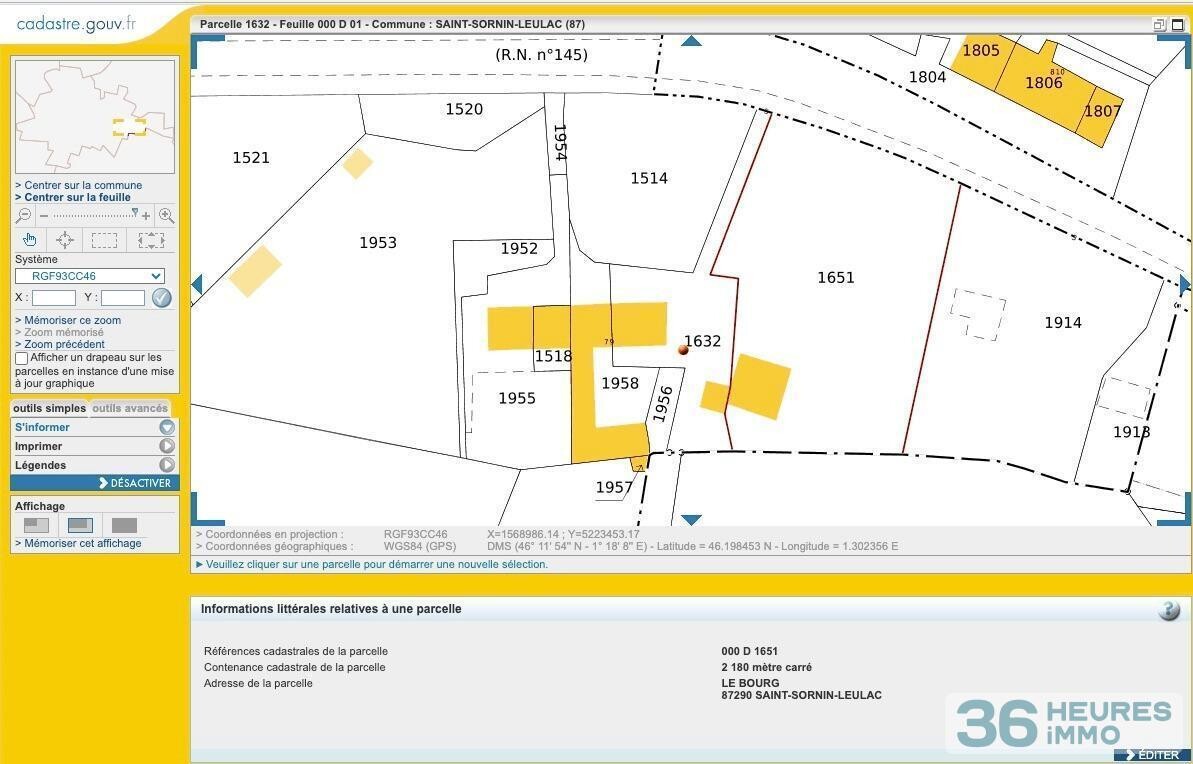Select the dashed rectangle zoom tool

click(x=104, y=240)
